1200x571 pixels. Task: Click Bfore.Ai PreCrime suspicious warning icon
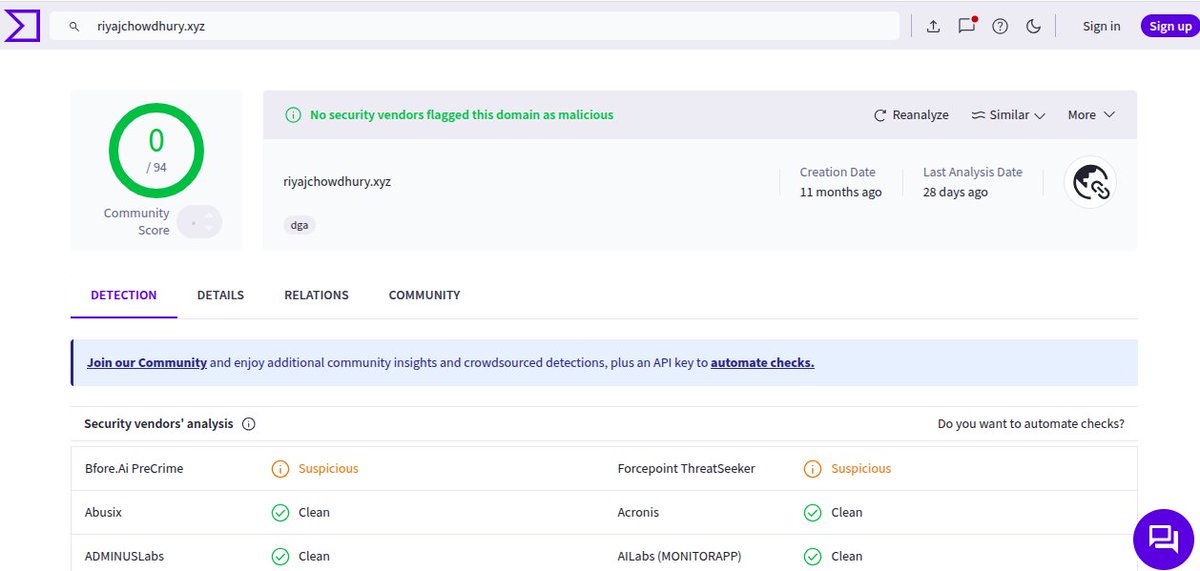[281, 469]
